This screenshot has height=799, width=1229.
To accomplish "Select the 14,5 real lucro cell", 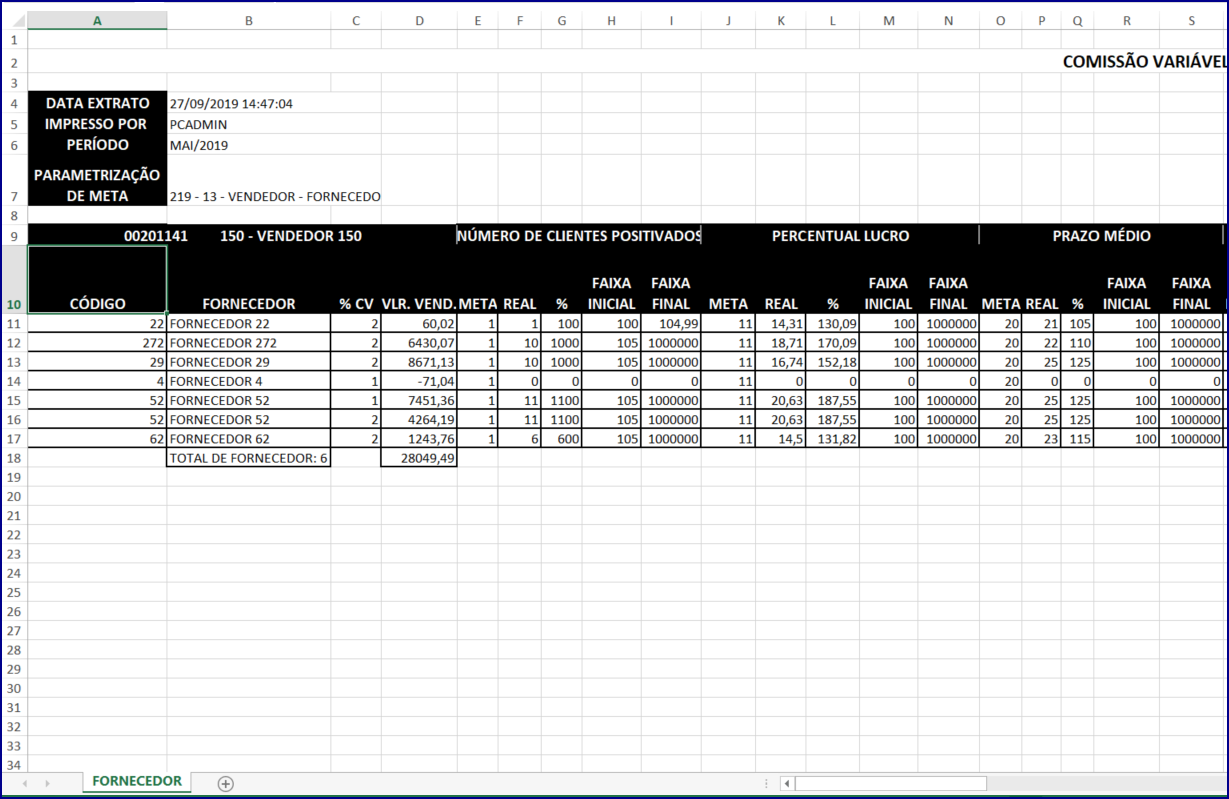I will click(x=781, y=439).
